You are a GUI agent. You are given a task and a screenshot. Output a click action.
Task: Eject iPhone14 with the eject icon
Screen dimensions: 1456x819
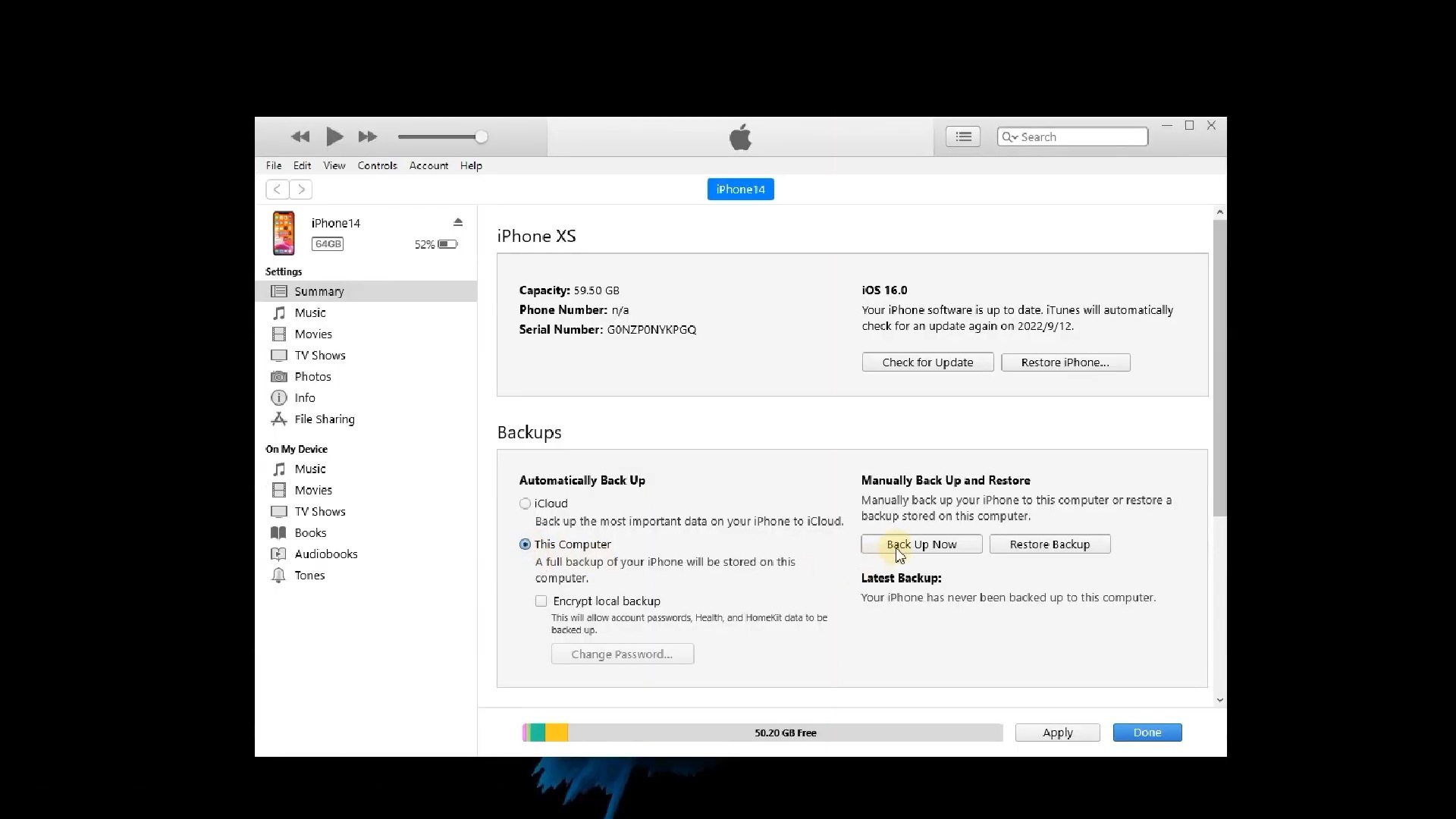point(458,222)
